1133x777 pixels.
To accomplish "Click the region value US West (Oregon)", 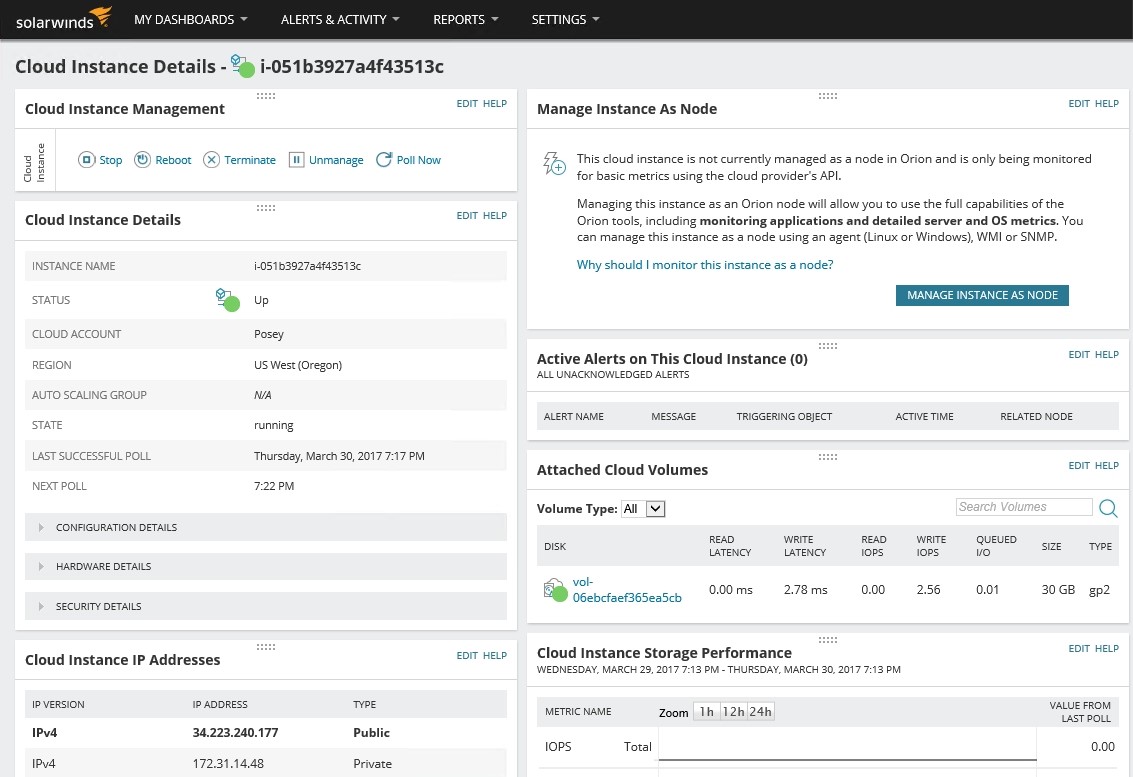I will click(x=298, y=365).
